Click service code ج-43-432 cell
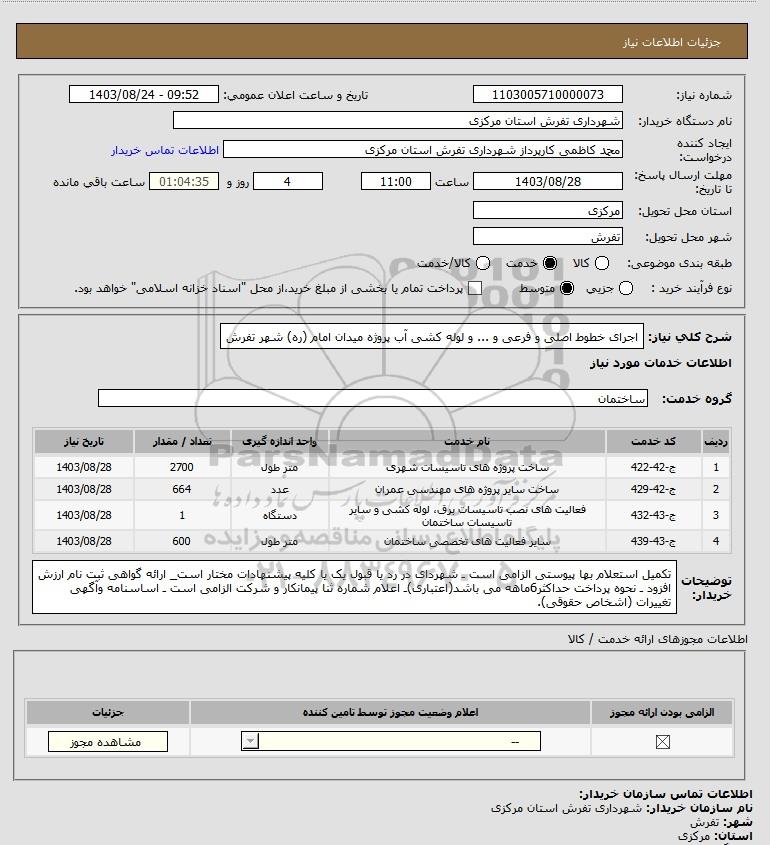Viewport: 770px width, 845px height. click(x=653, y=515)
